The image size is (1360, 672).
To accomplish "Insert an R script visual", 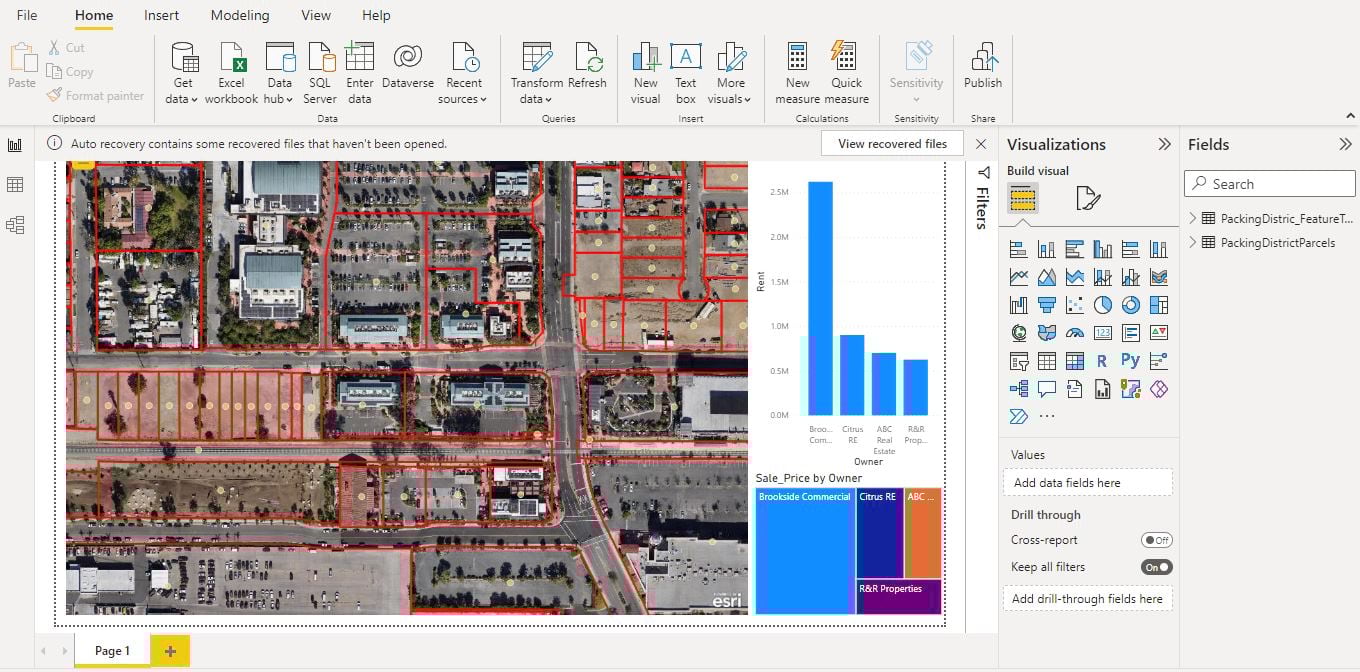I will click(x=1103, y=360).
